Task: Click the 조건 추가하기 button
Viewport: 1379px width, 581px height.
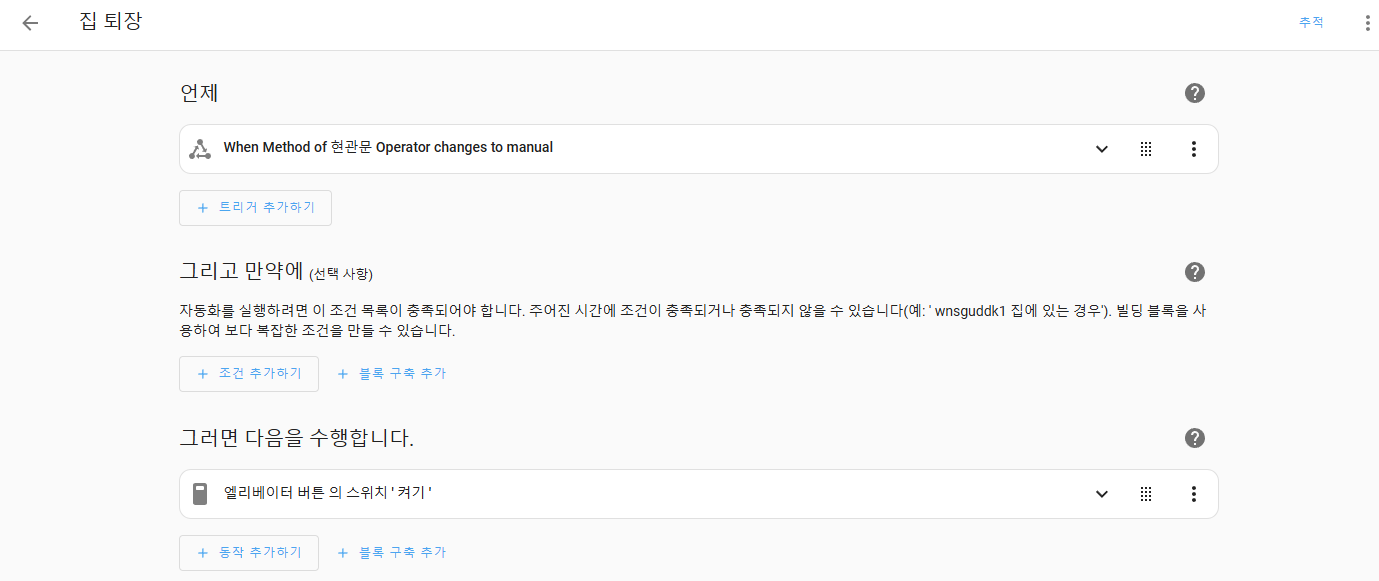Action: coord(249,373)
